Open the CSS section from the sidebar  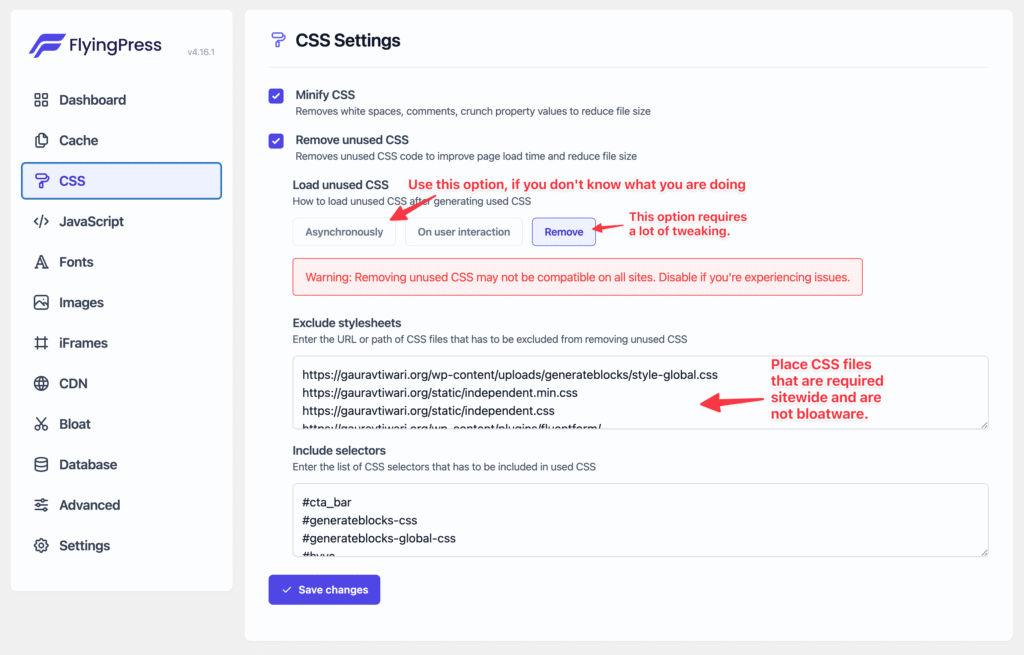pos(120,180)
